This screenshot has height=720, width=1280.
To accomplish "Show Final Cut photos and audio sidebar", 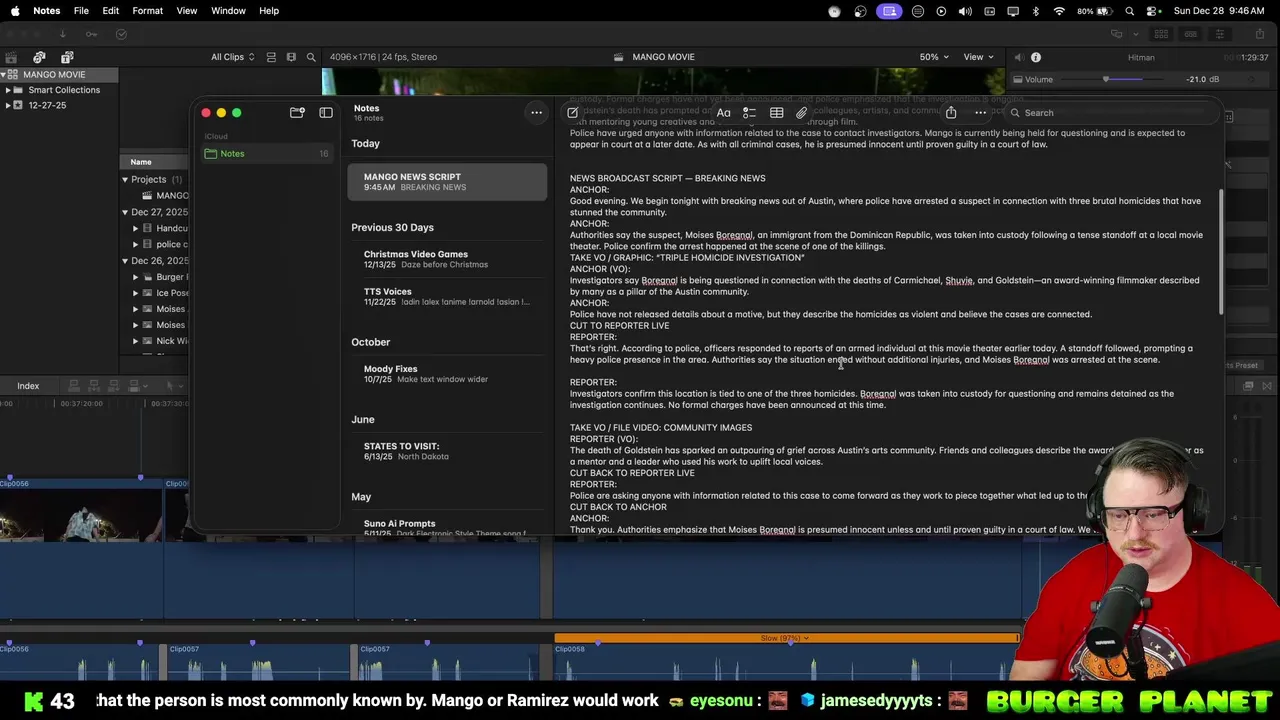I will (39, 57).
